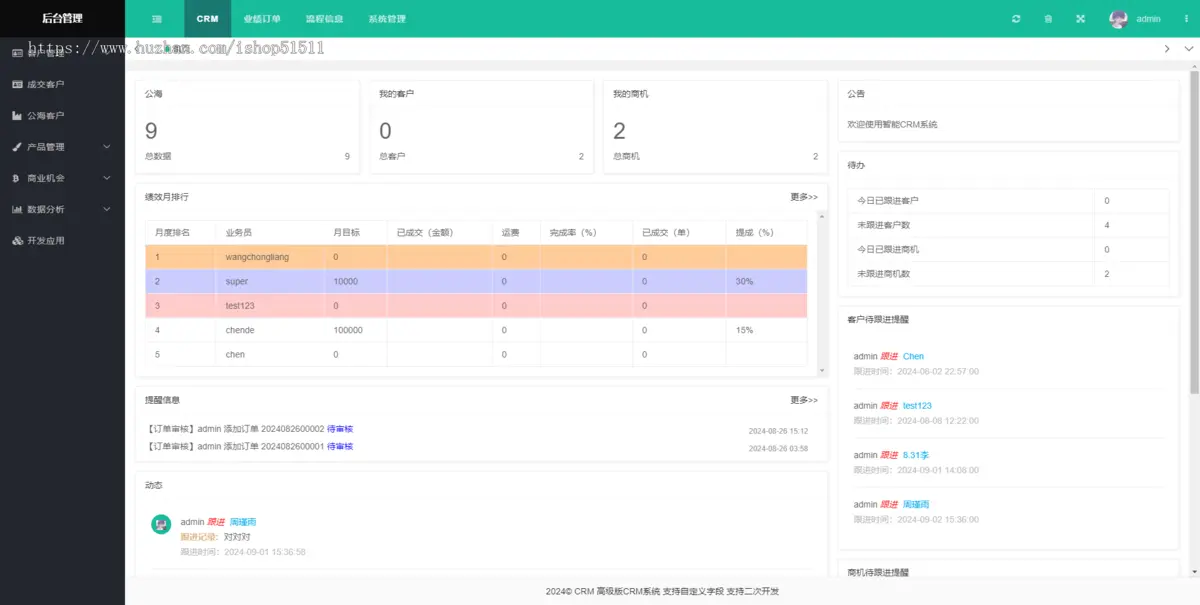Select the wangchongliang row in the ranking table
Viewport: 1200px width, 605px height.
tap(476, 257)
